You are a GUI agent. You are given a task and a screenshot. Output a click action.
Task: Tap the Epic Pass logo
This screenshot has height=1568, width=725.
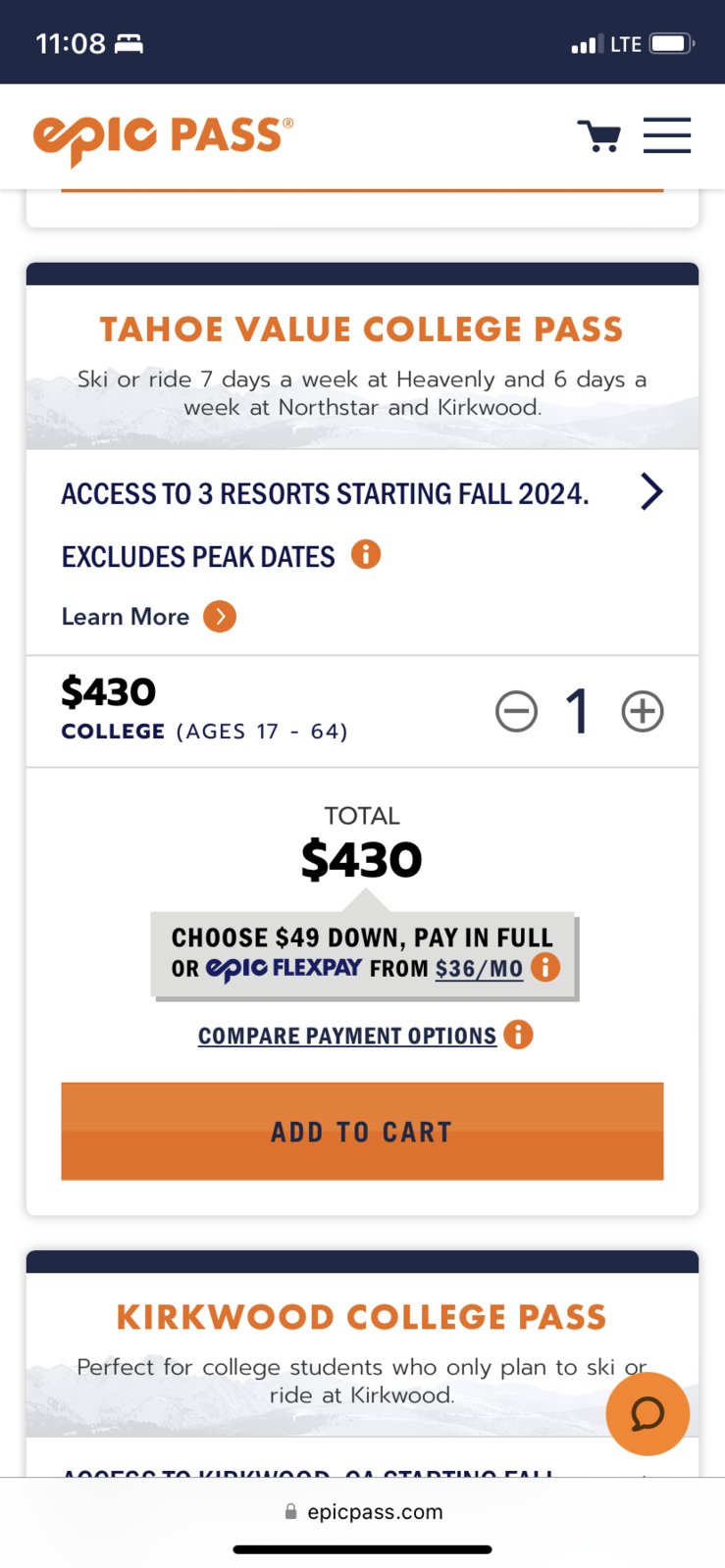pos(163,138)
